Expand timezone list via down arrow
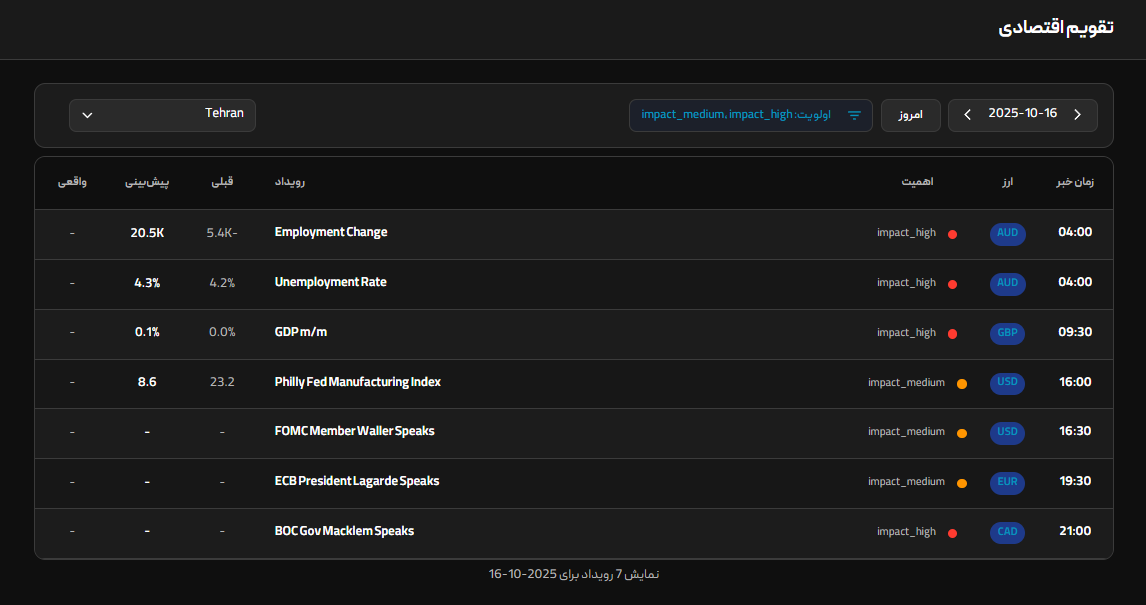This screenshot has height=605, width=1146. [x=87, y=115]
